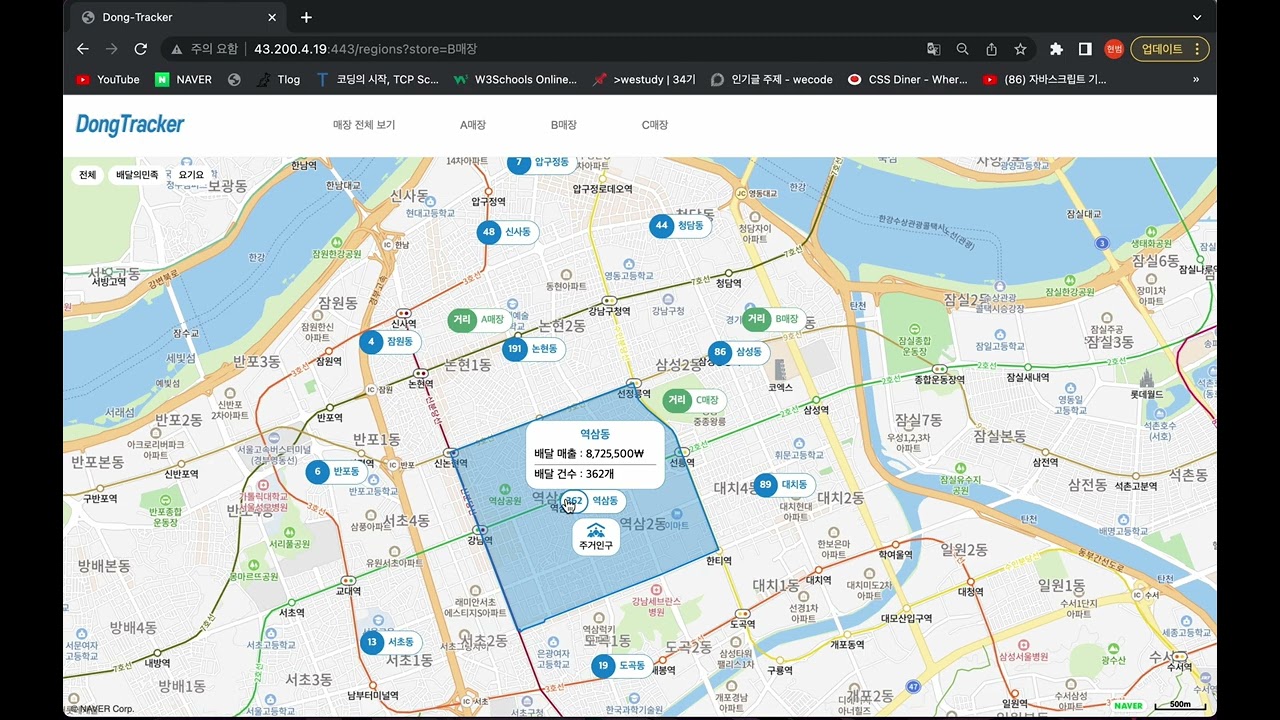Toggle the 전체 filter chip
1280x720 pixels.
tap(88, 175)
